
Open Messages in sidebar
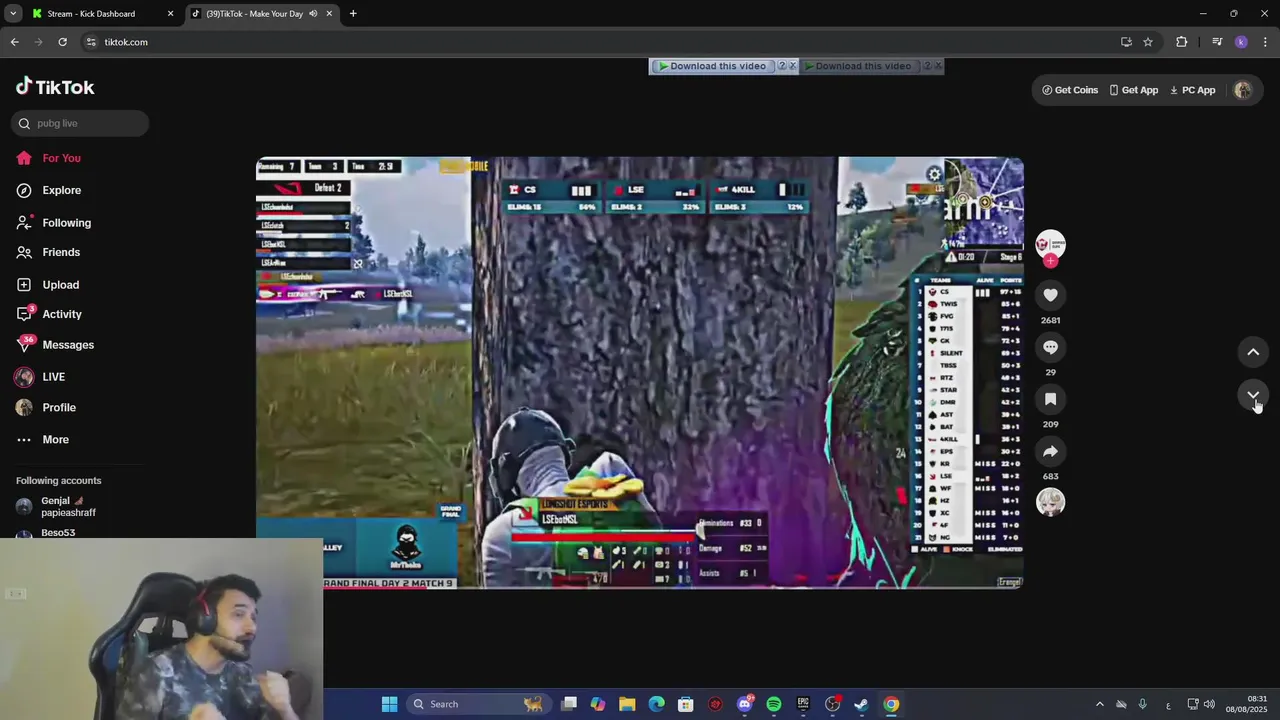[67, 345]
